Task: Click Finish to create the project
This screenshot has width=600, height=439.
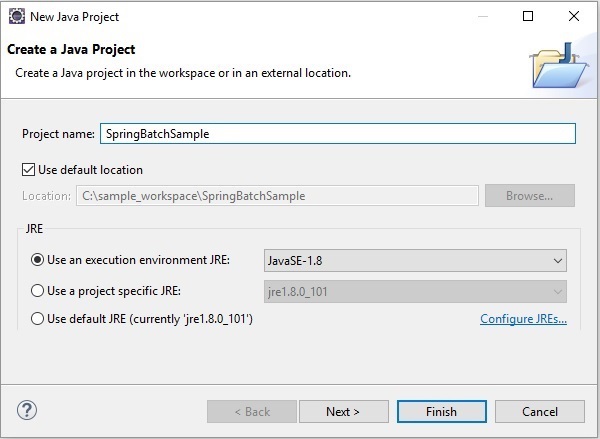Action: coord(441,411)
